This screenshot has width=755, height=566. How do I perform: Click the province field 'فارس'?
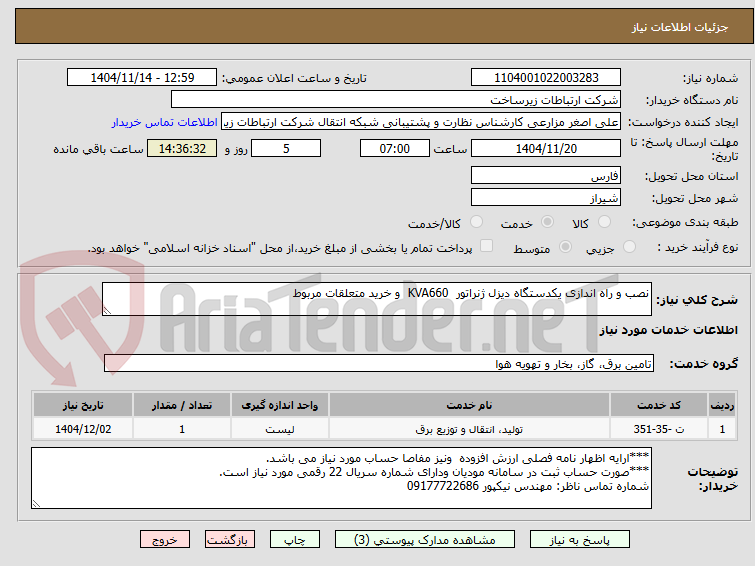coord(546,175)
